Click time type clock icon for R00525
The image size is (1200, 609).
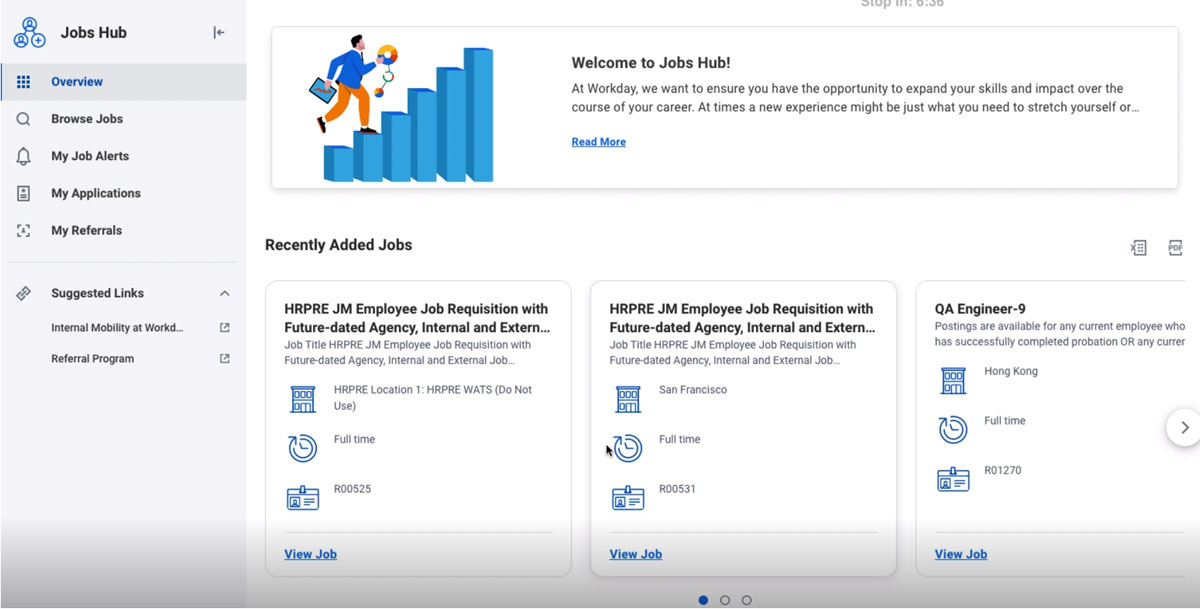pyautogui.click(x=302, y=448)
